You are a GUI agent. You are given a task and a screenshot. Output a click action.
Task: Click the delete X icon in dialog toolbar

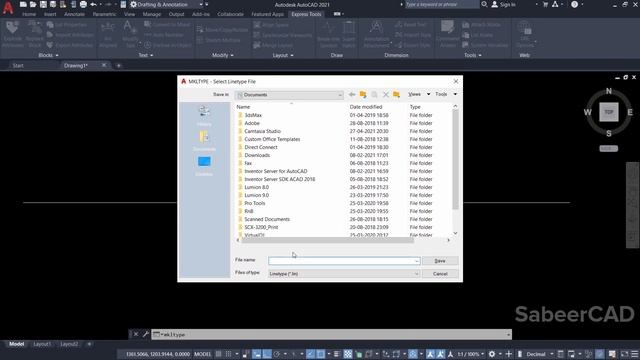[x=386, y=95]
